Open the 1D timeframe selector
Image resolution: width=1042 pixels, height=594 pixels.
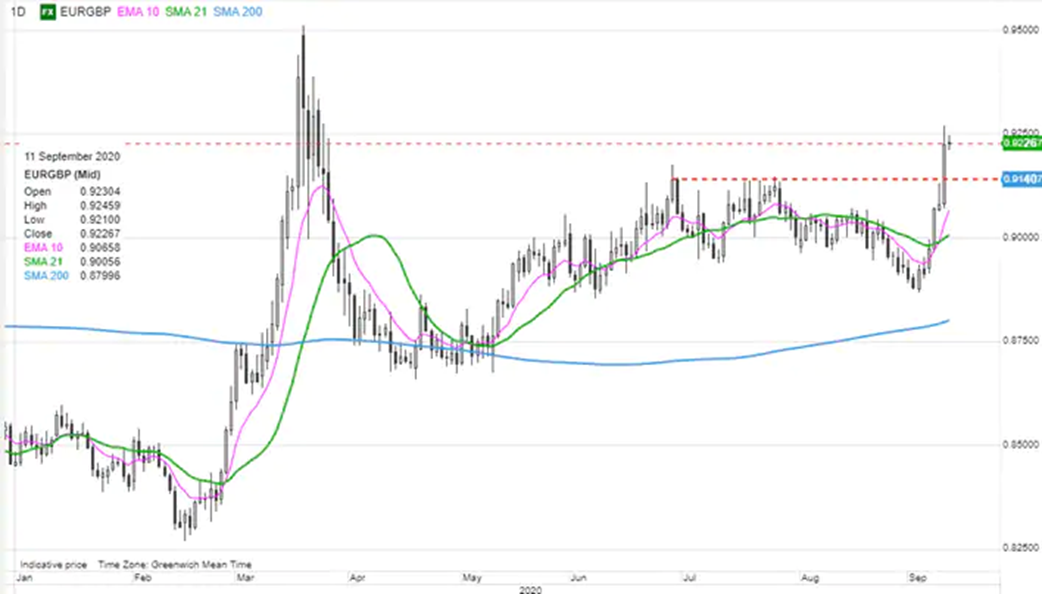[17, 13]
